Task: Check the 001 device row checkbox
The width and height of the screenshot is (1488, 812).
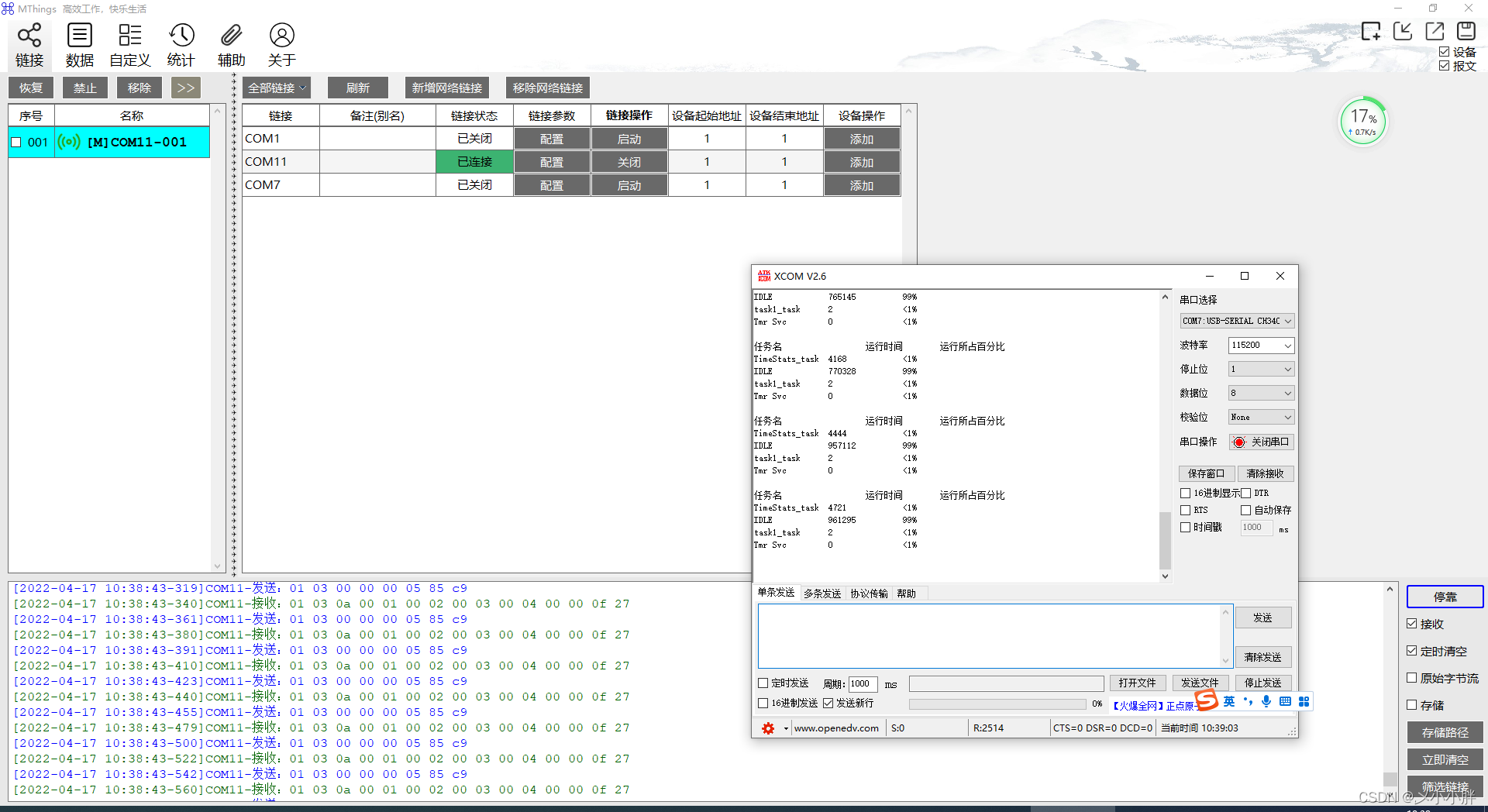Action: [16, 143]
